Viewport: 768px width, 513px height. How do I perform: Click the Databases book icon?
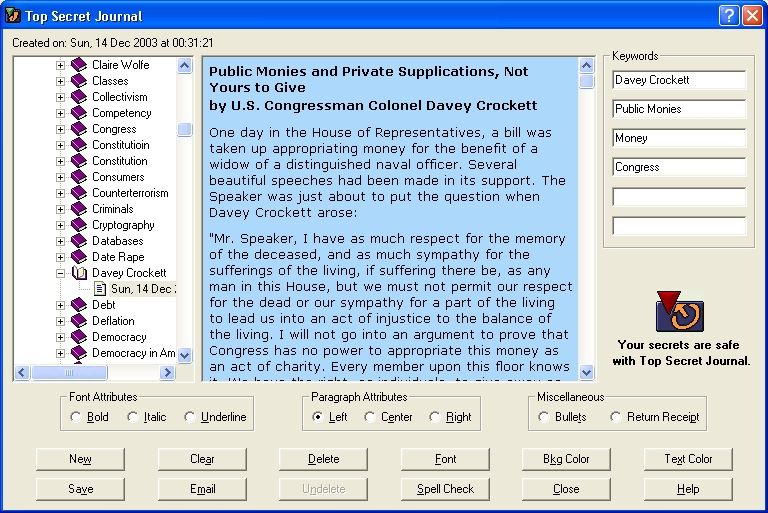79,241
